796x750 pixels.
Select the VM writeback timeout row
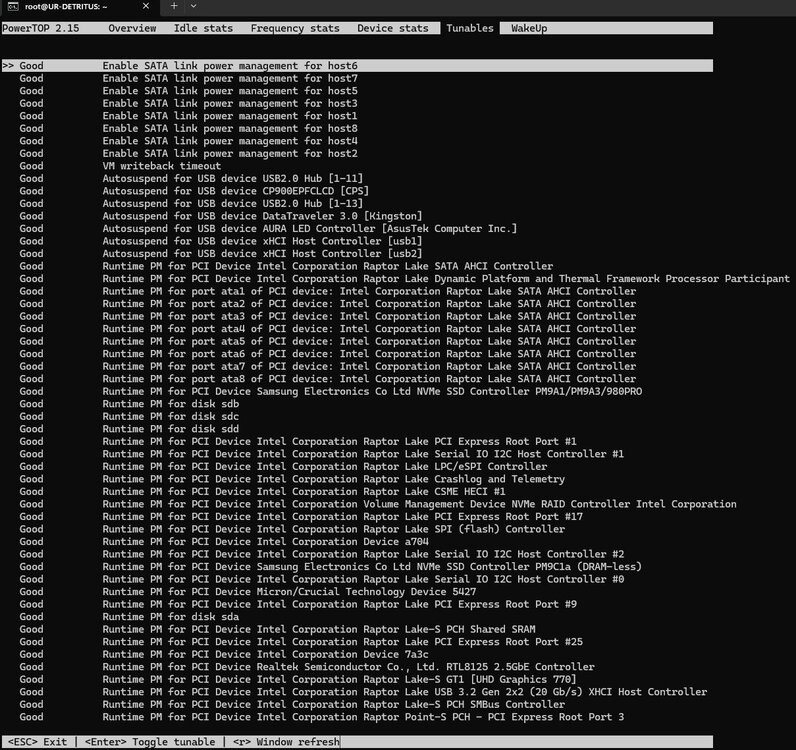[120, 166]
